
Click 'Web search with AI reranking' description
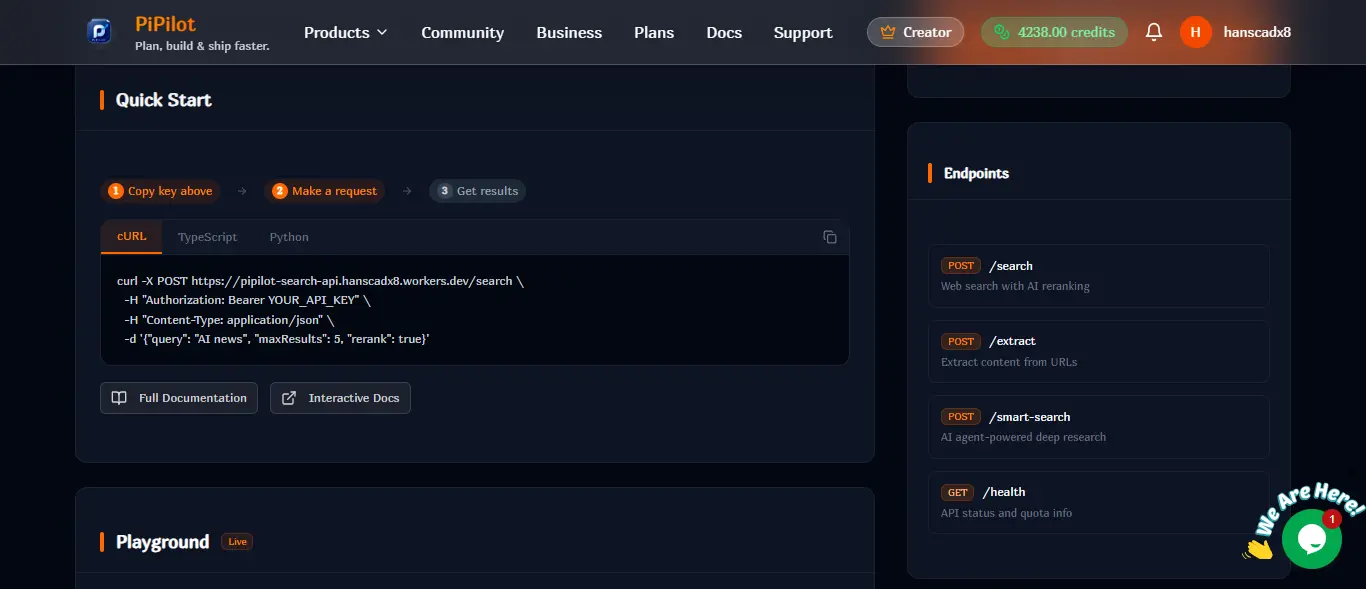[x=1015, y=286]
